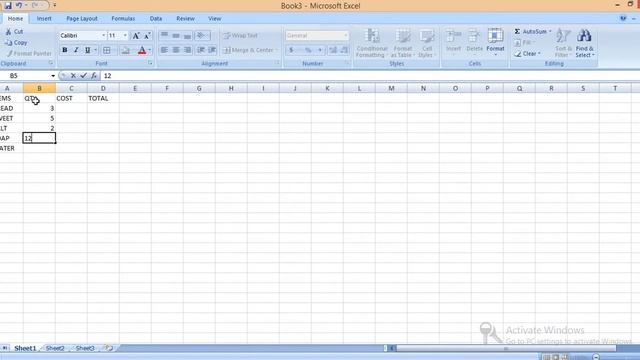Screen dimensions: 640x360
Task: Click the font color red A swatch
Action: tap(142, 50)
